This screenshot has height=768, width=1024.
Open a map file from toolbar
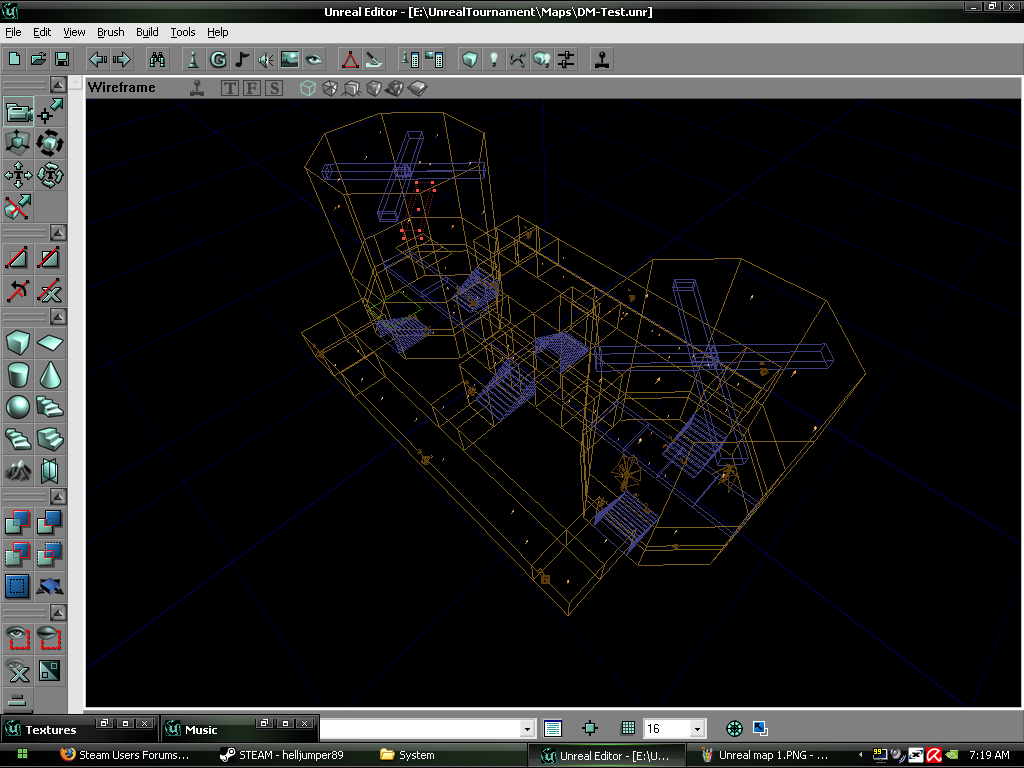click(38, 59)
